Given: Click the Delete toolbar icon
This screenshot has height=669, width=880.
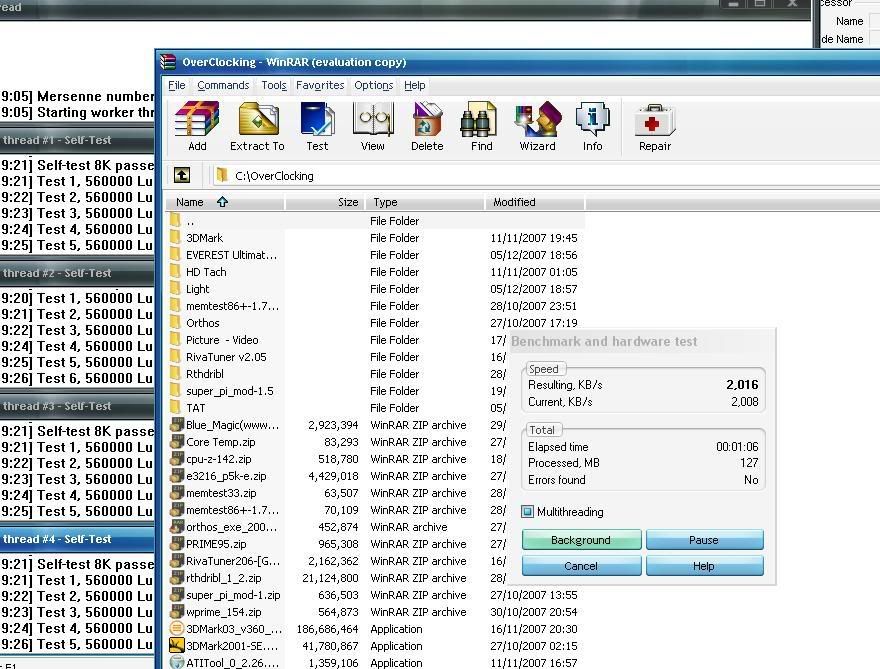Looking at the screenshot, I should click(427, 119).
